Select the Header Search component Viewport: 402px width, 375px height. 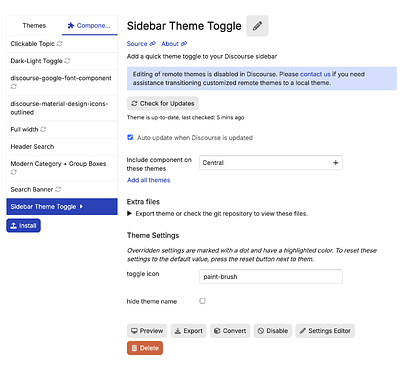(x=62, y=147)
